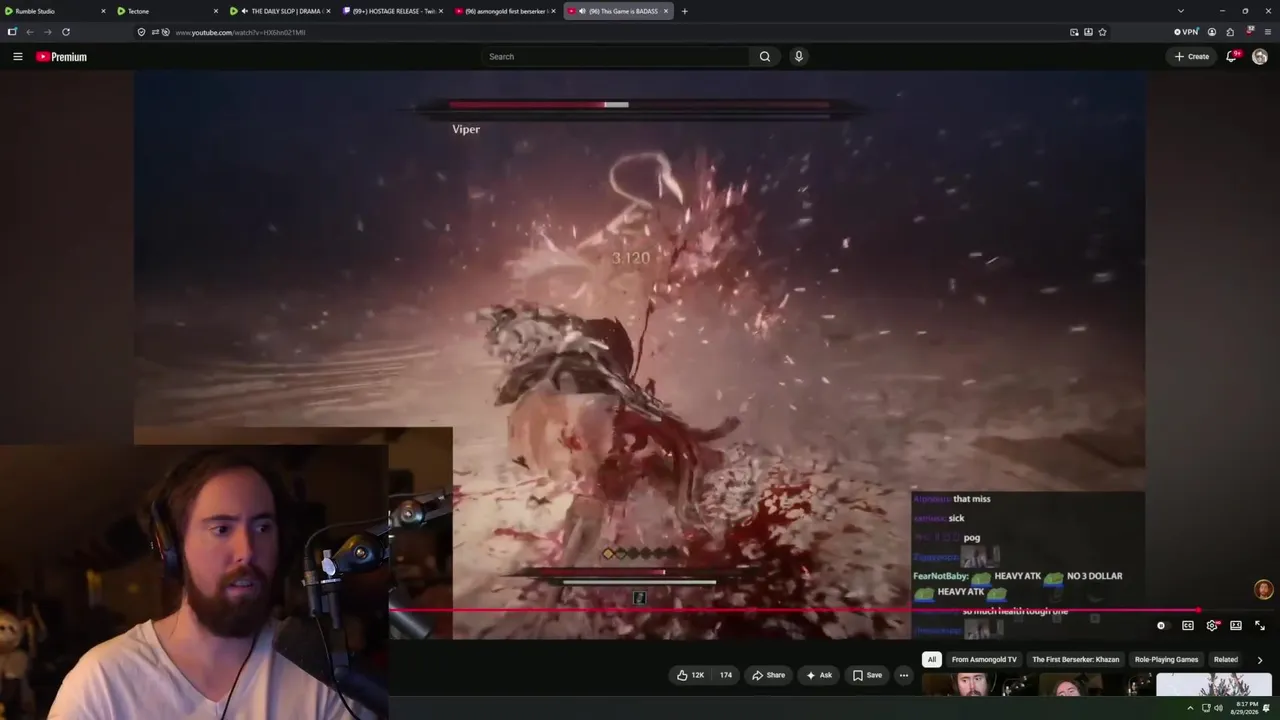Open the browser VPN button
The width and height of the screenshot is (1280, 720).
[x=1186, y=32]
